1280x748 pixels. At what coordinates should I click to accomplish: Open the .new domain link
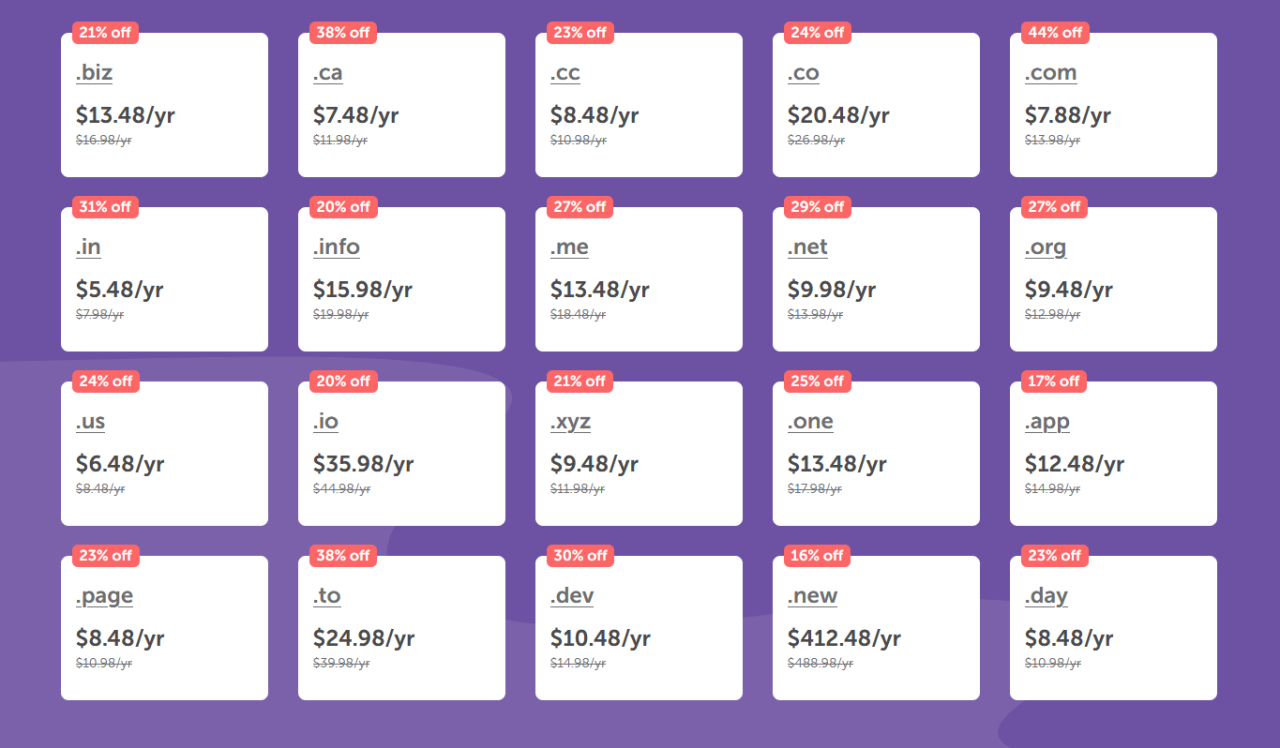pos(812,596)
